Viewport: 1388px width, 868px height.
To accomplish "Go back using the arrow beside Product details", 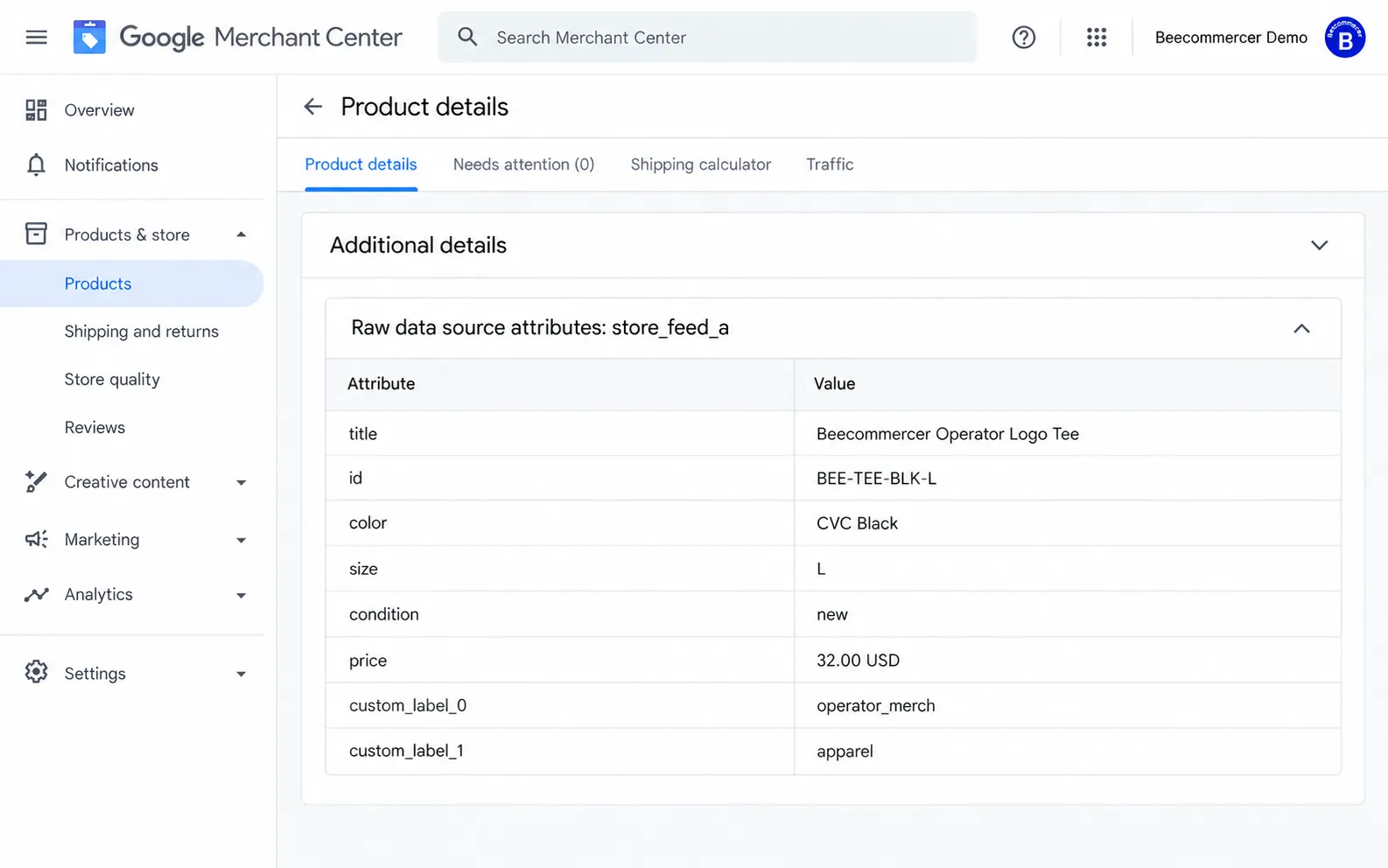I will (312, 107).
